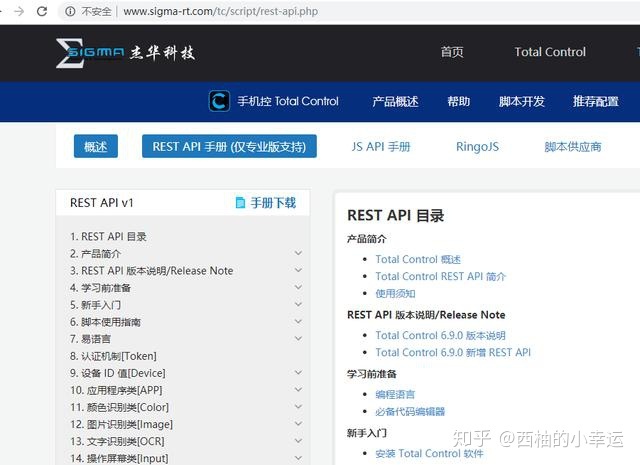Click the REST API 目录 heading
This screenshot has height=465, width=640.
tap(396, 216)
